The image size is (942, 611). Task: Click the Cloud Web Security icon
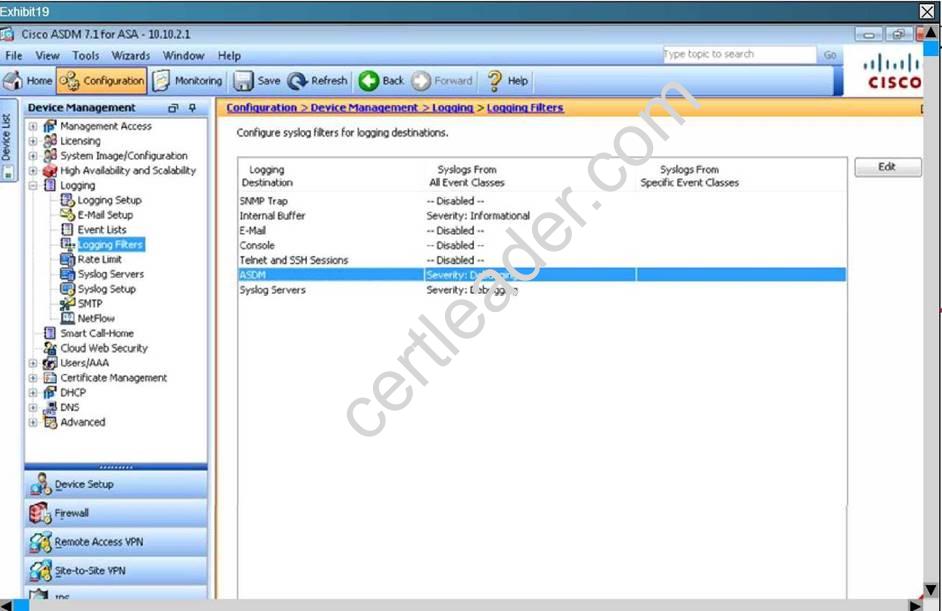click(50, 348)
